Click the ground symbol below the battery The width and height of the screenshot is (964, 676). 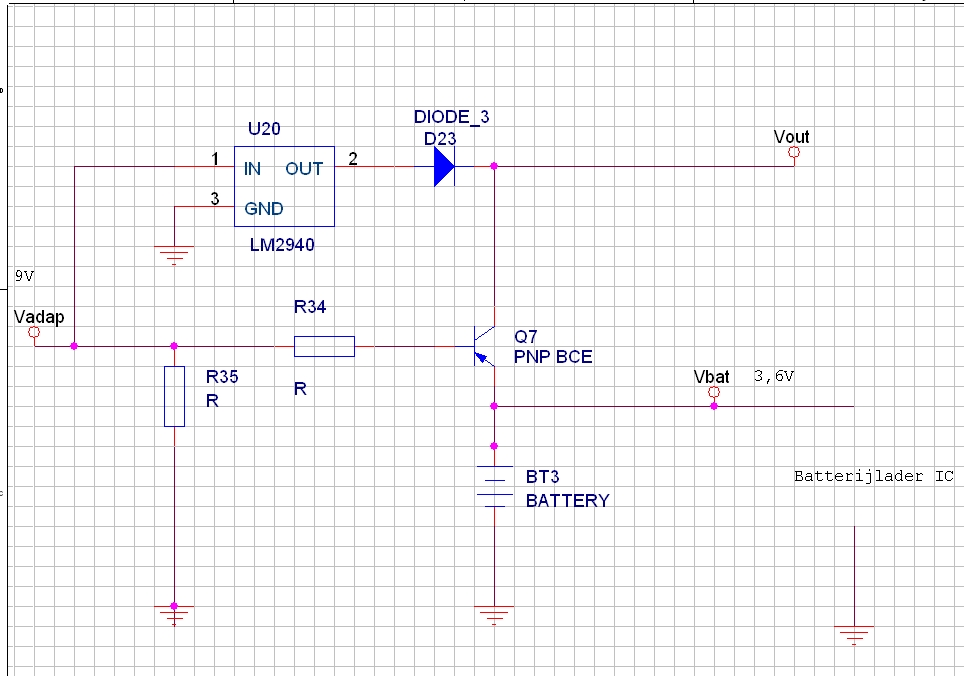[494, 614]
